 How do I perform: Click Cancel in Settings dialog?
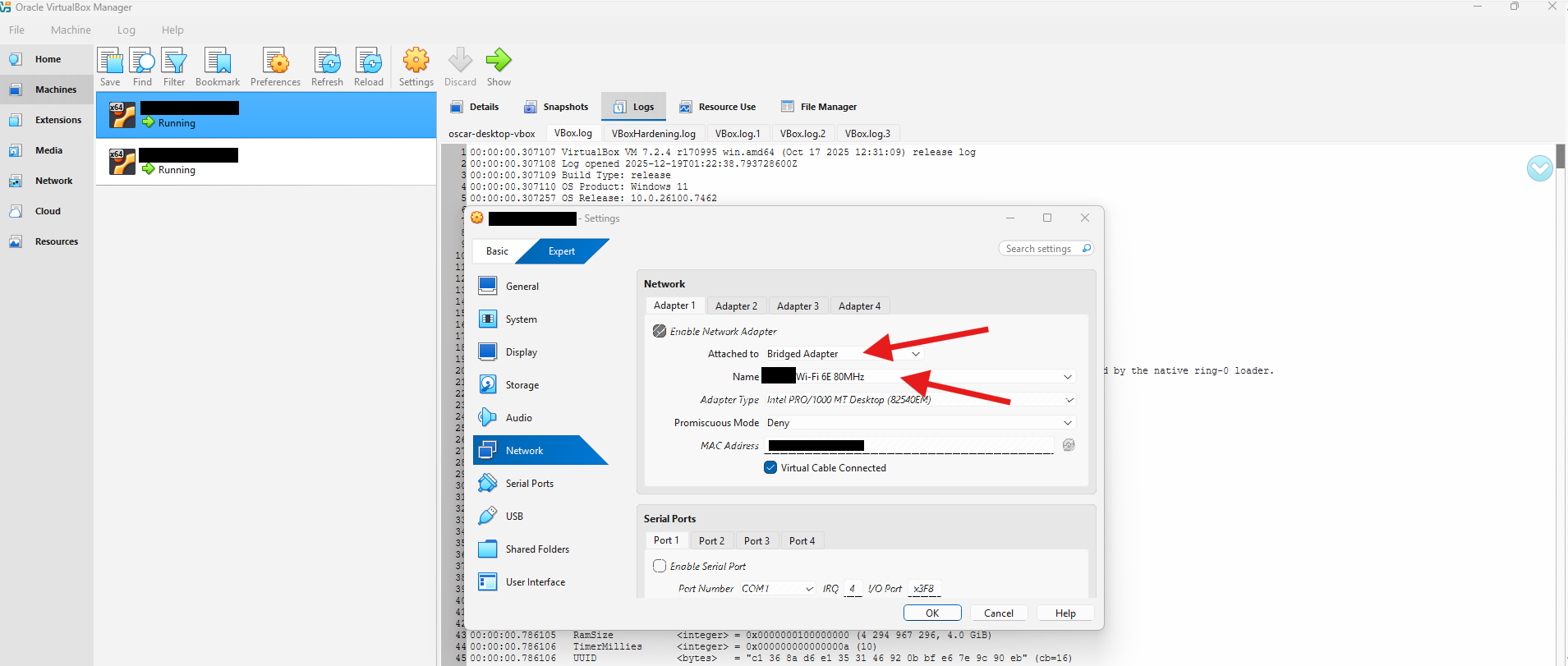pos(999,613)
